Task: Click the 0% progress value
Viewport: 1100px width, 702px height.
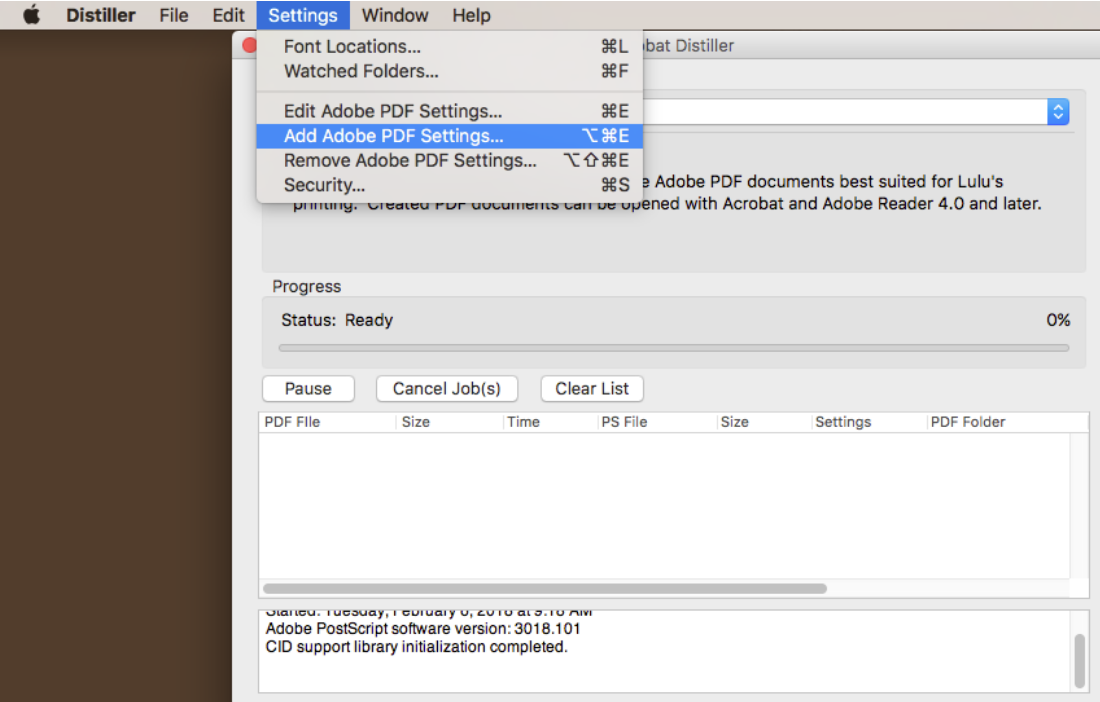Action: (x=1058, y=320)
